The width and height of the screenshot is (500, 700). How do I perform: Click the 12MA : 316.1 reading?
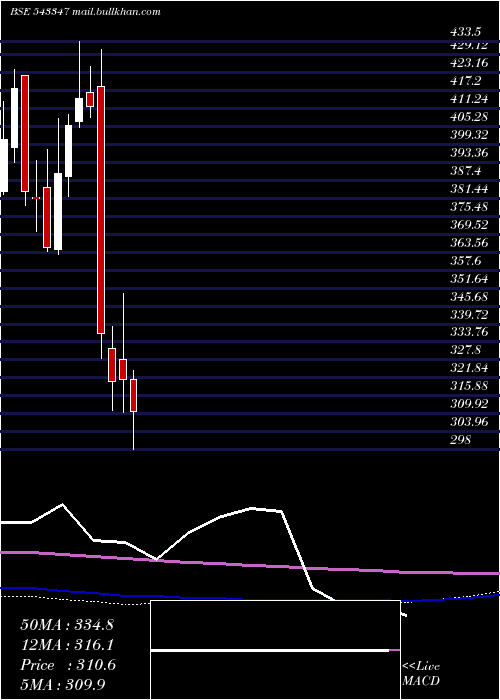pyautogui.click(x=67, y=645)
